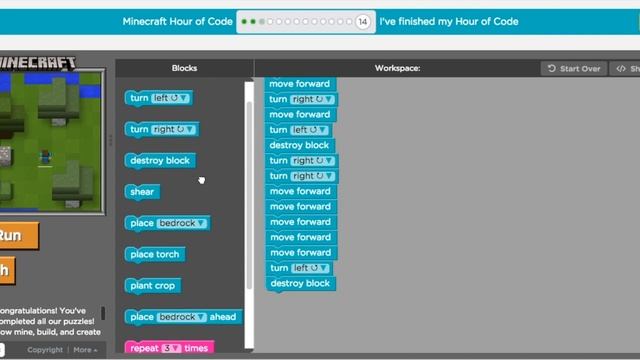Grab the resize handle beside game view
The height and width of the screenshot is (360, 640).
click(110, 140)
